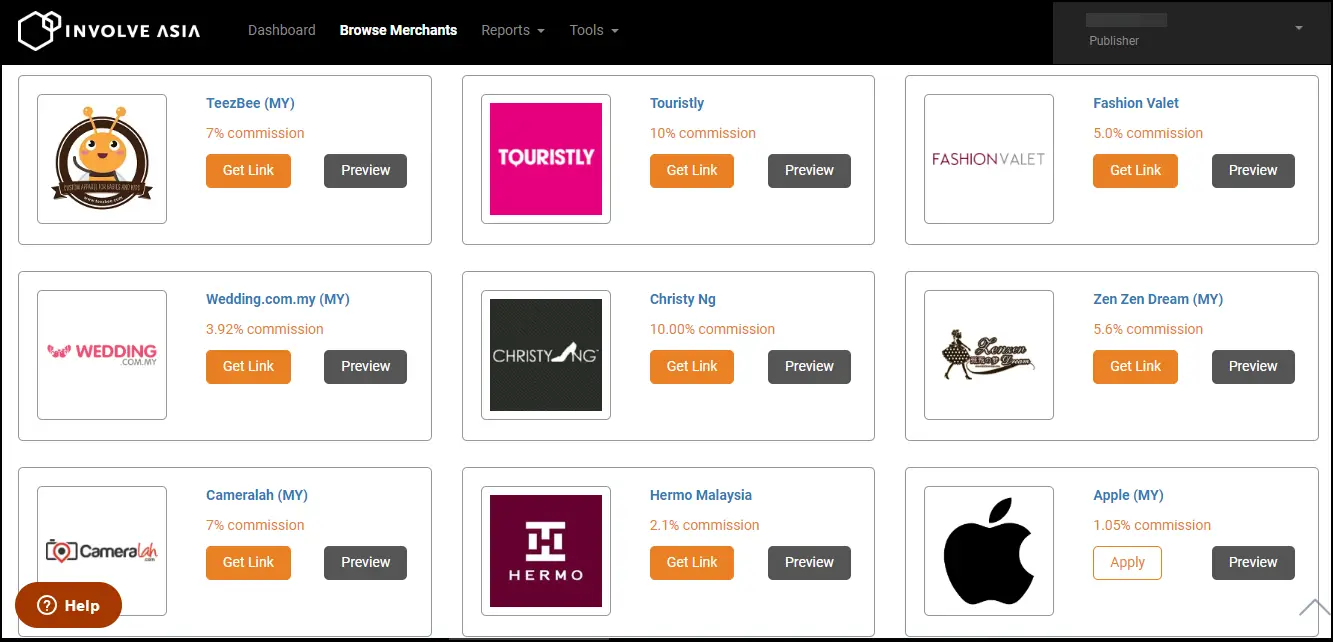Viewport: 1333px width, 642px height.
Task: Click Touristly's 10% commission text
Action: pos(703,133)
